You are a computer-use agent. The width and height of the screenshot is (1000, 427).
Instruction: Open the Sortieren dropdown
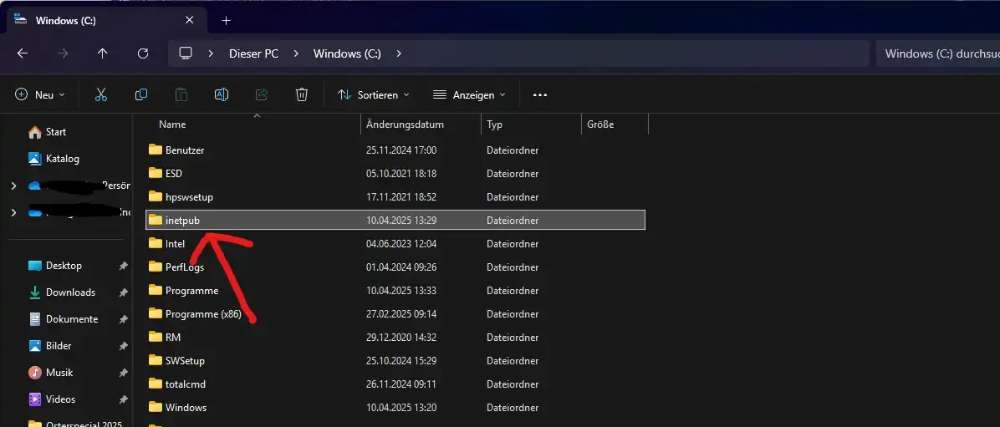click(x=374, y=95)
